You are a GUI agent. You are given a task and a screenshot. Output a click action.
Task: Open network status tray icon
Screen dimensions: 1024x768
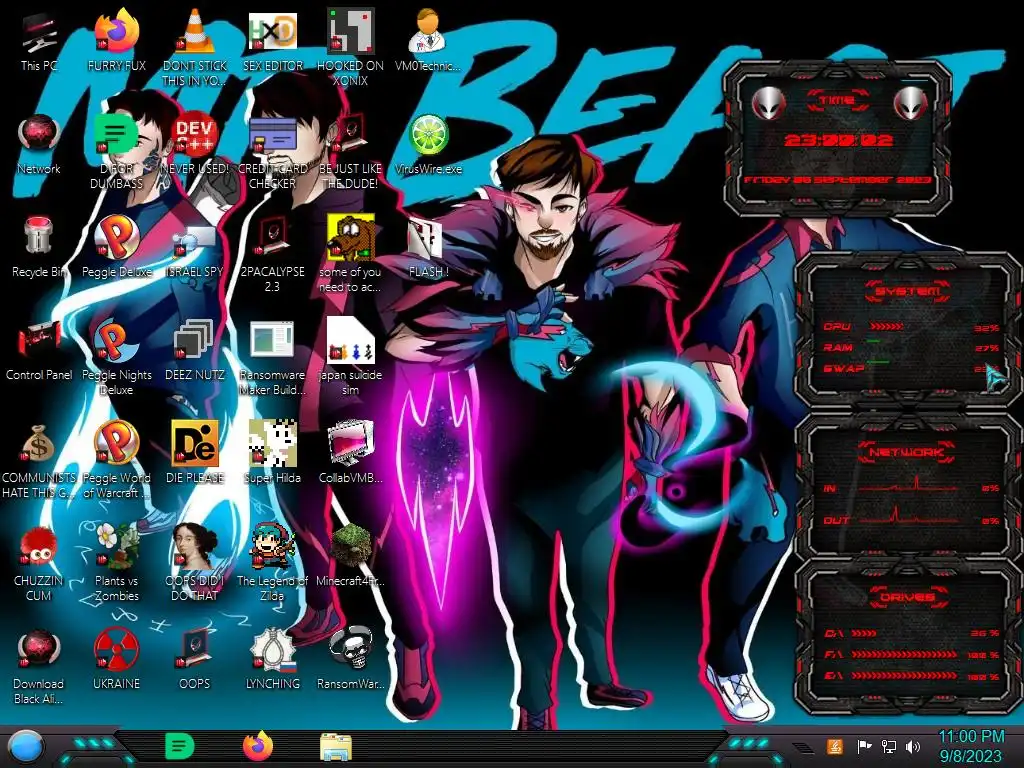[x=888, y=746]
